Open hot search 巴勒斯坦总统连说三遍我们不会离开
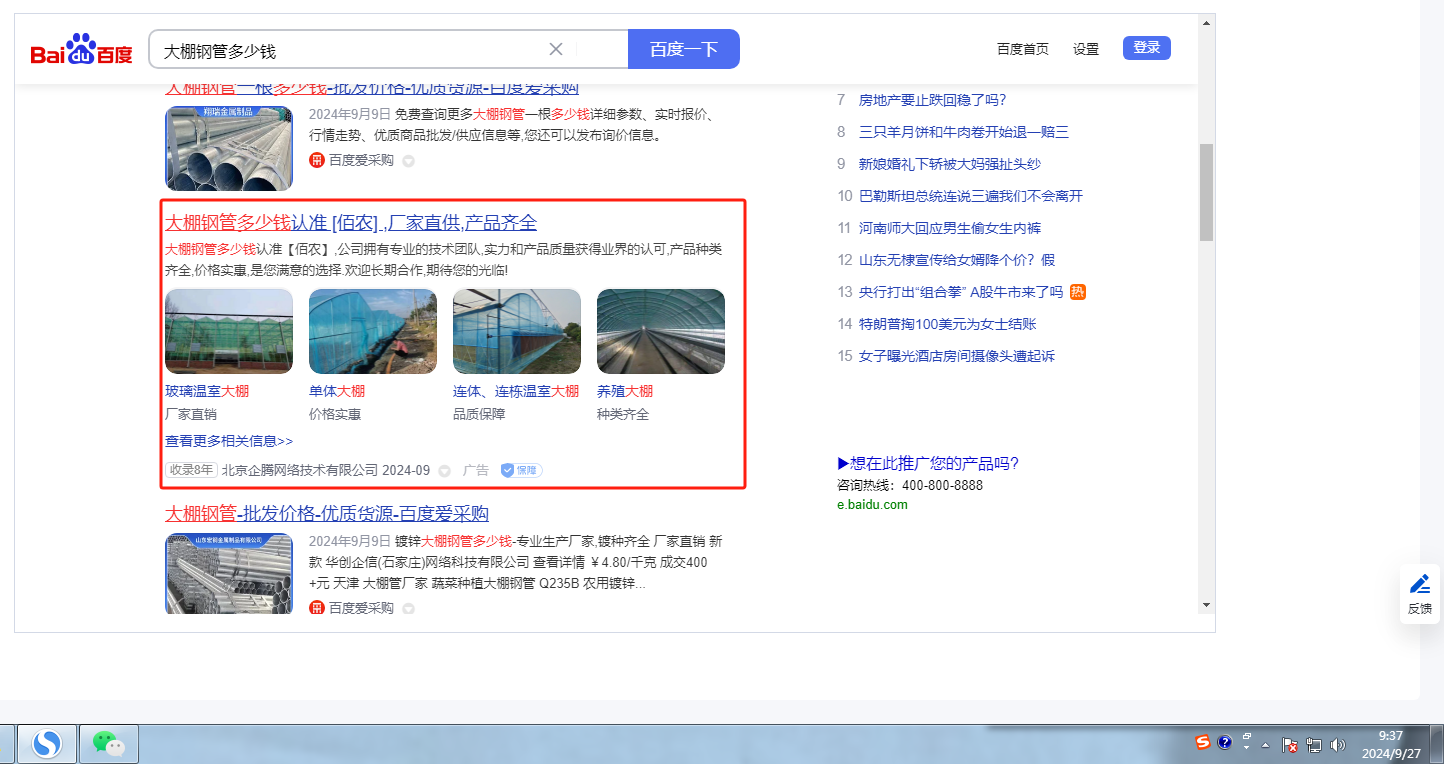The width and height of the screenshot is (1444, 764). (x=971, y=196)
